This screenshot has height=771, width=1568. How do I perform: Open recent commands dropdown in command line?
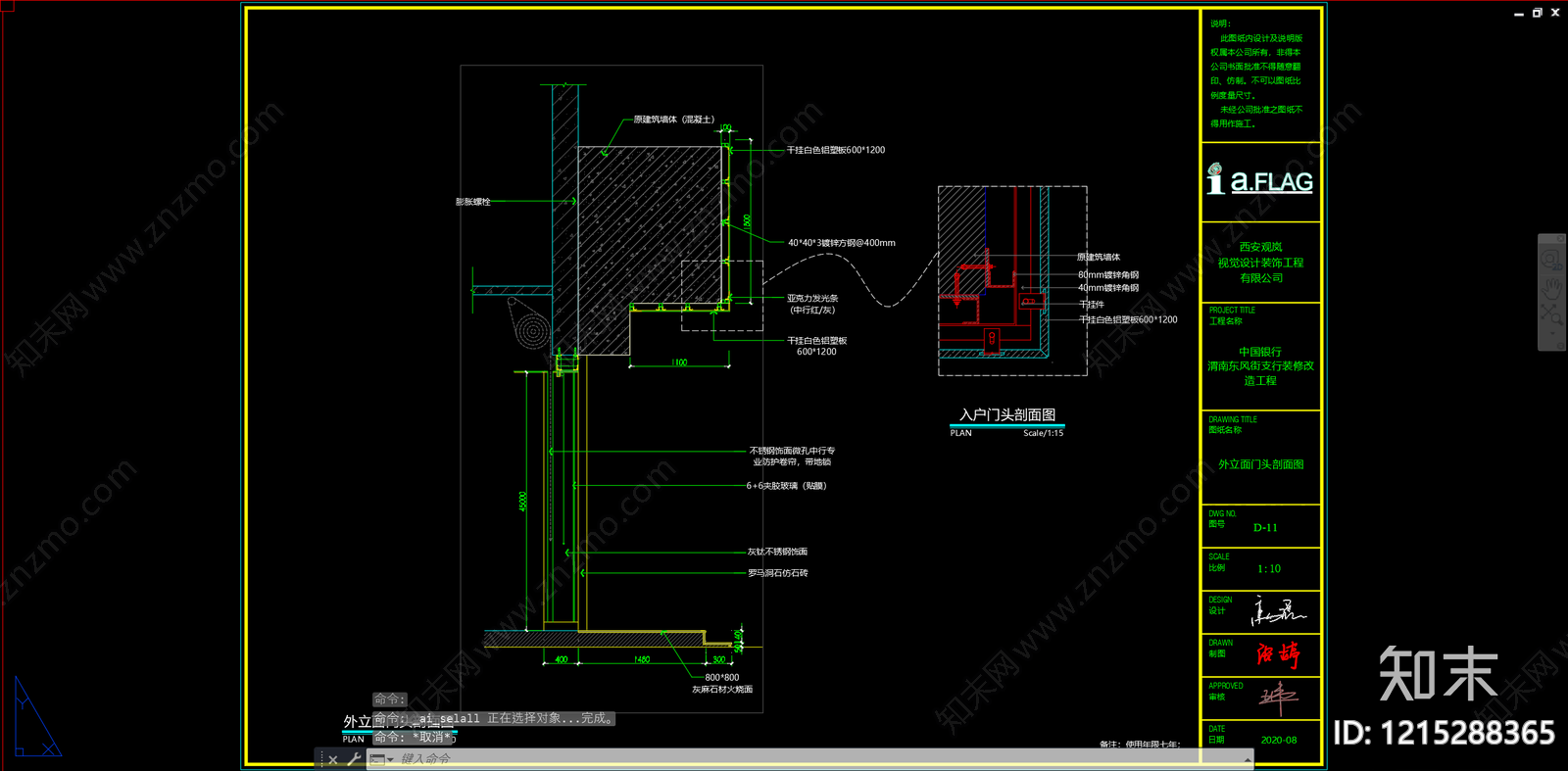pos(381,759)
